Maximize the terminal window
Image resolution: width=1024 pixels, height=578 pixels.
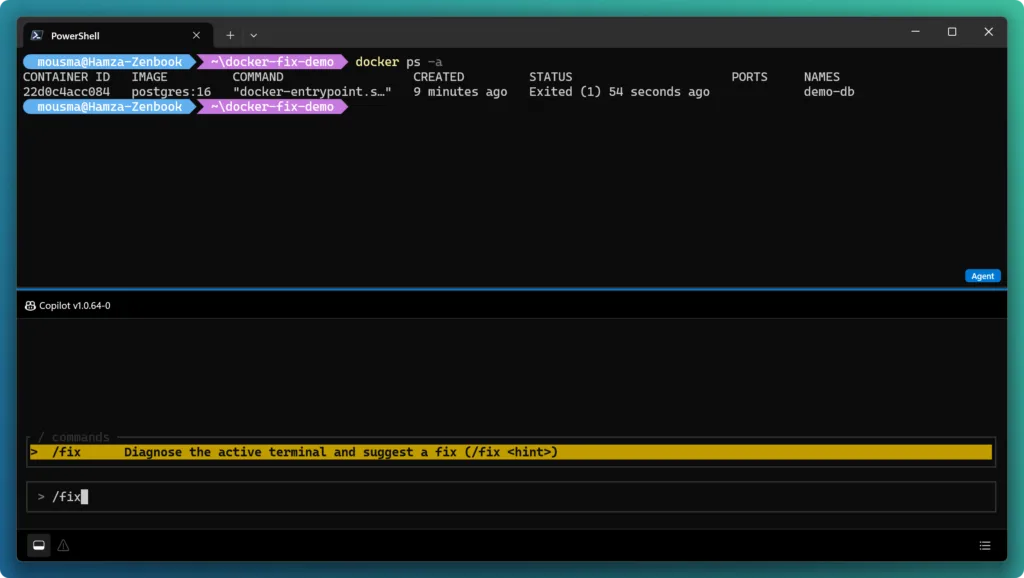[x=952, y=32]
